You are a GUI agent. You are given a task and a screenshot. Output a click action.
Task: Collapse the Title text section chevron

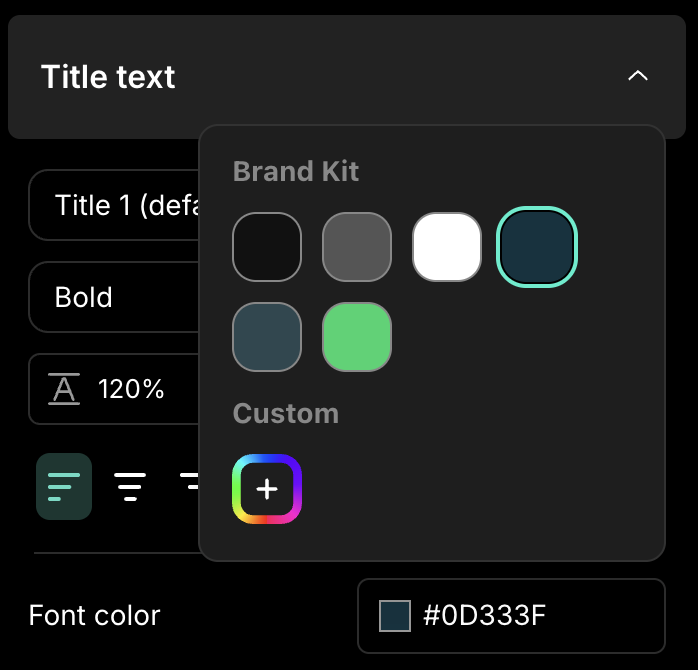pos(637,76)
